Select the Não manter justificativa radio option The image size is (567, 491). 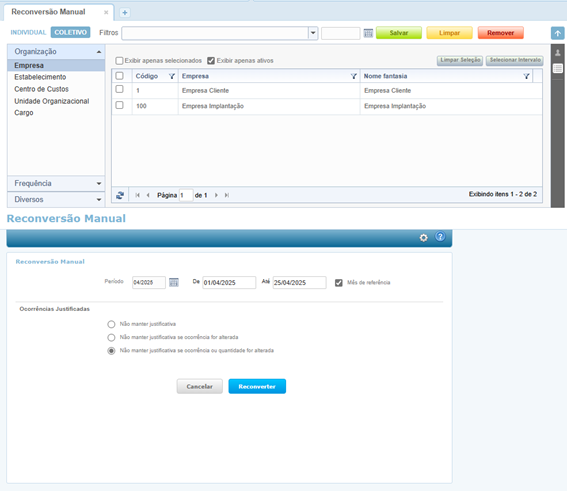coord(111,324)
